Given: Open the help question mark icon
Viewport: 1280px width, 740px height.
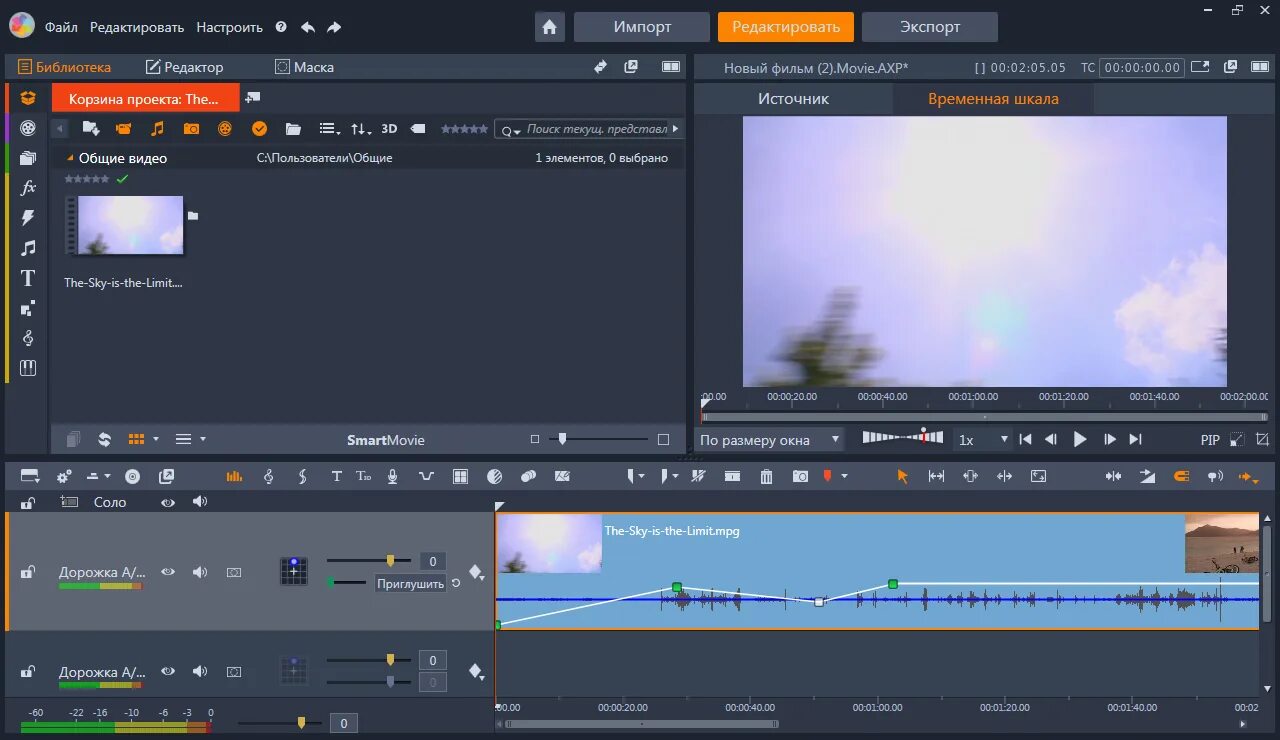Looking at the screenshot, I should pos(281,27).
